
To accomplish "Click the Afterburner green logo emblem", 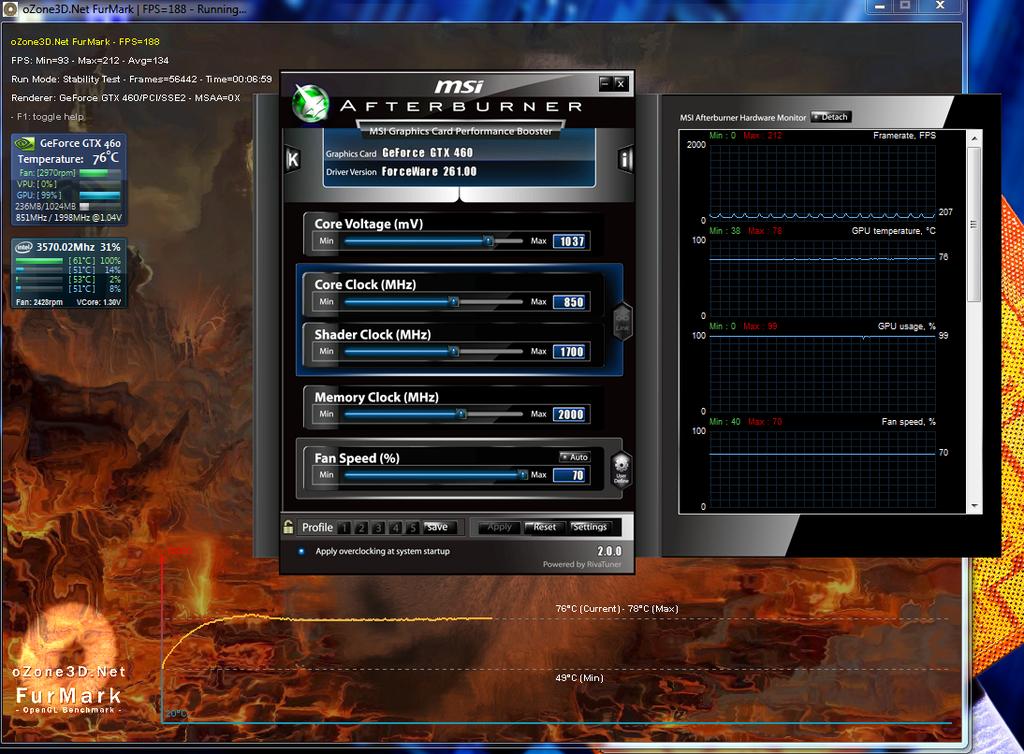I will click(310, 103).
